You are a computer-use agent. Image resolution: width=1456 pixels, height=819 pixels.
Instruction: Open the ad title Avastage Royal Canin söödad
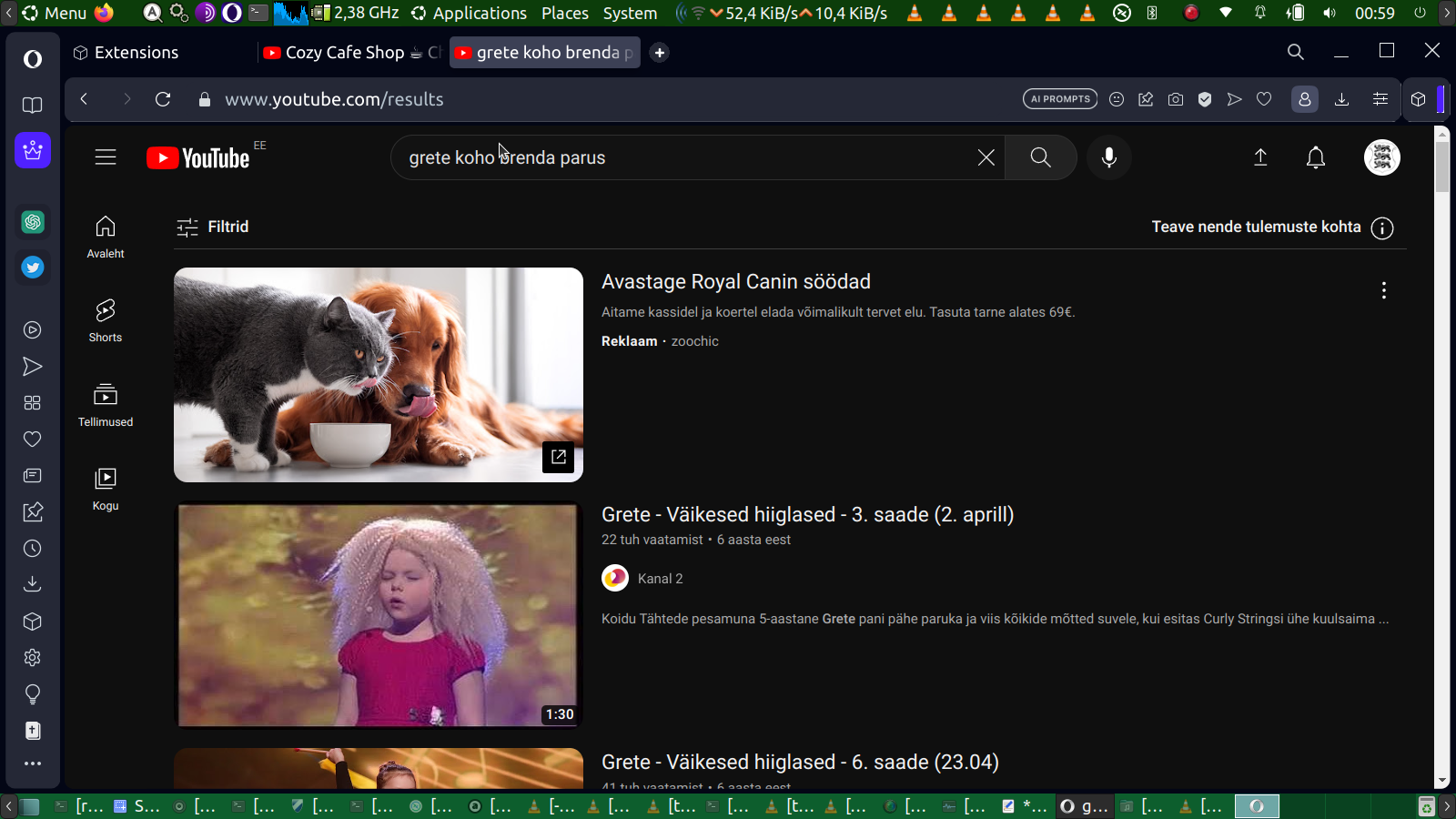click(x=736, y=282)
